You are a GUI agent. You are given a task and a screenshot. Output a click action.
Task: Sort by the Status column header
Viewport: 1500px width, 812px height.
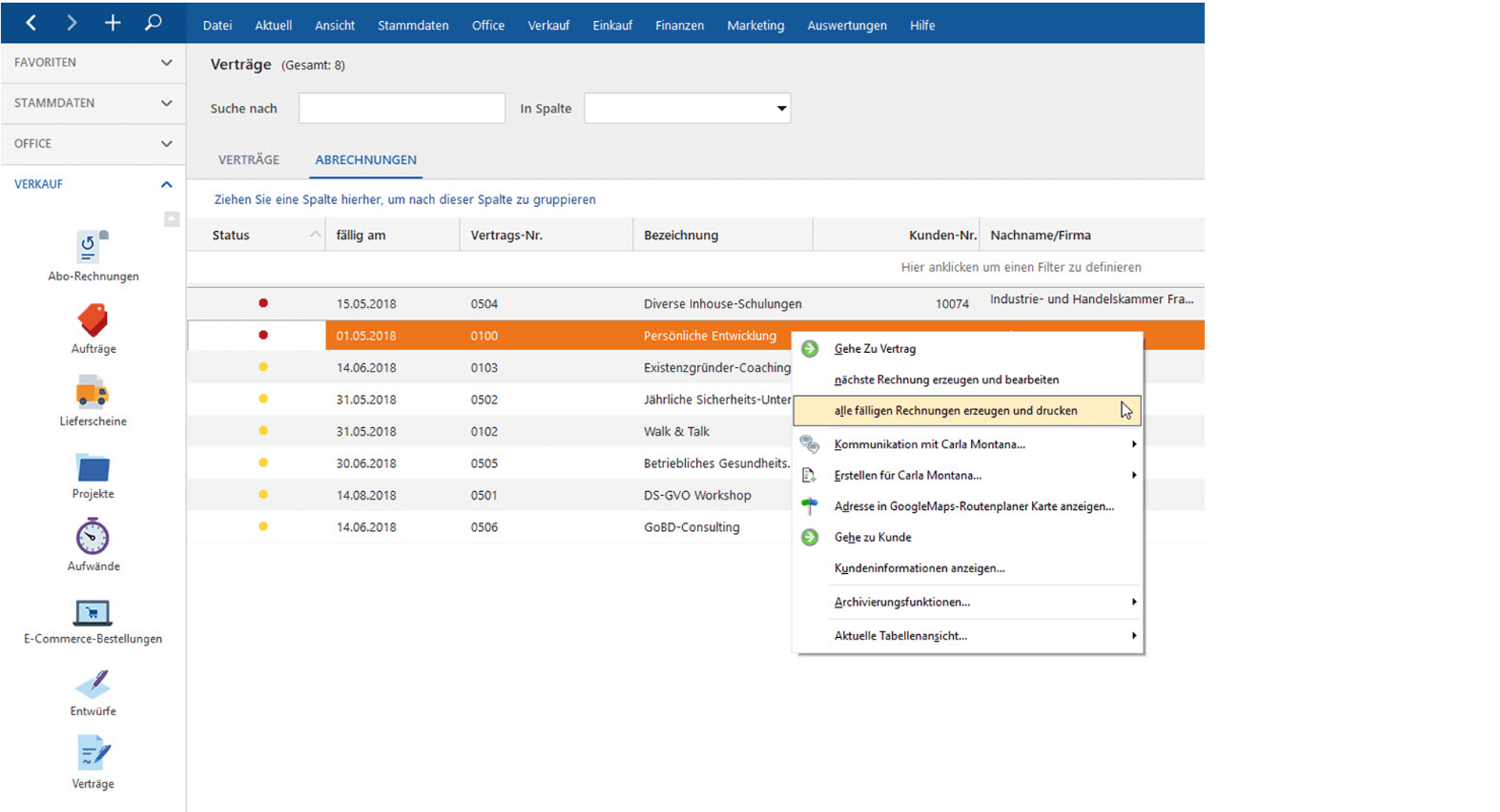click(256, 235)
